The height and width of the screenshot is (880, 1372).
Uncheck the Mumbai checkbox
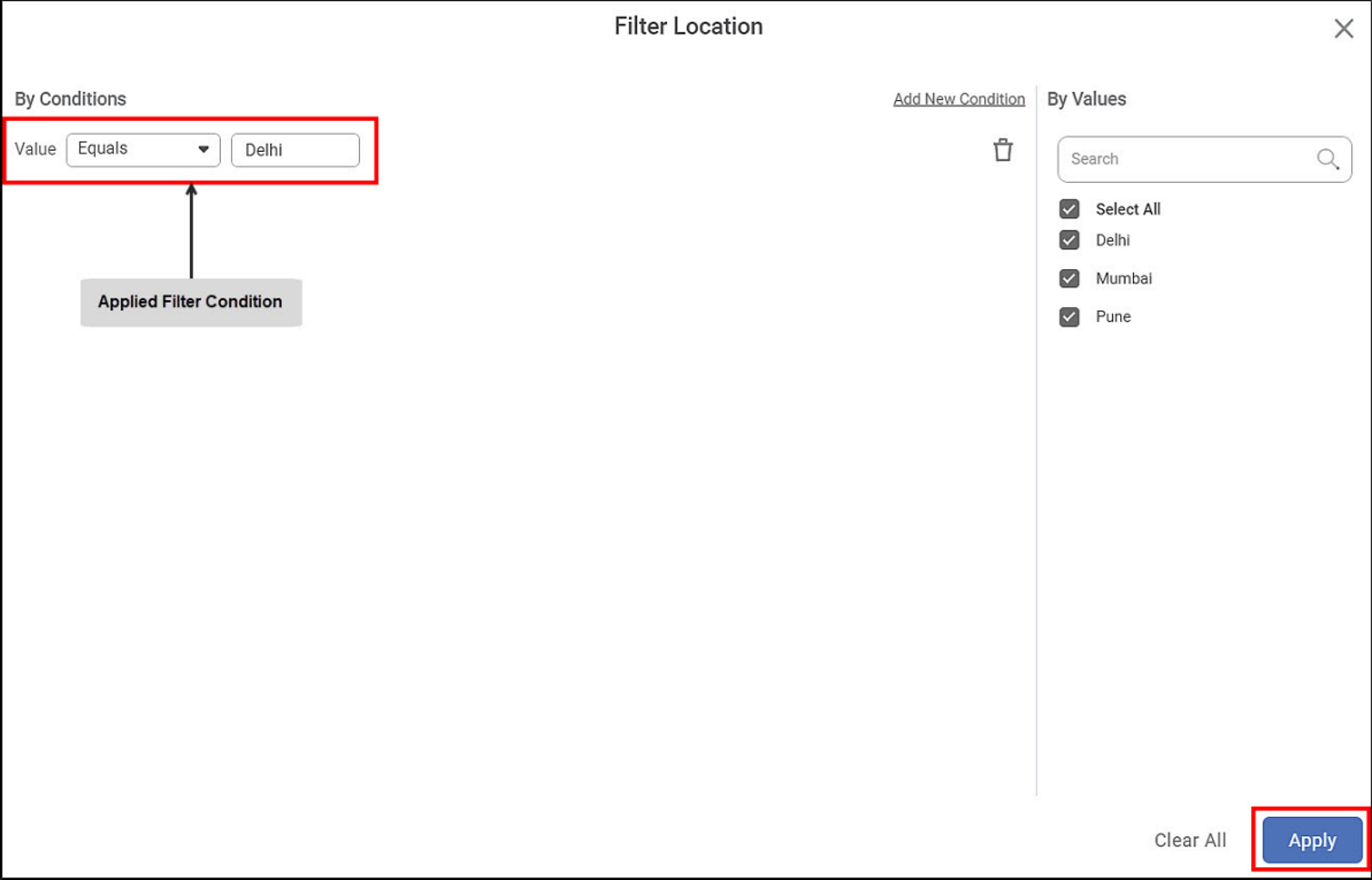coord(1069,279)
